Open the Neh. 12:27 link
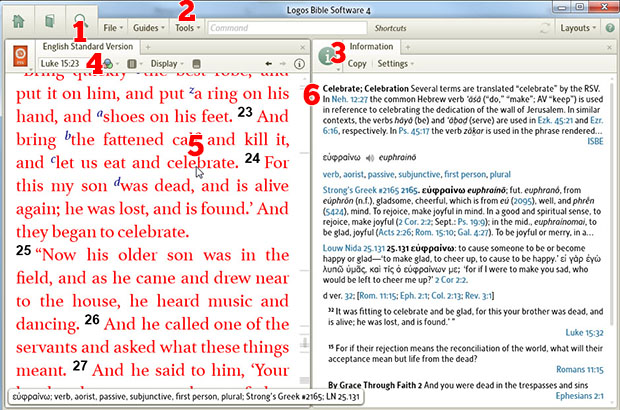The width and height of the screenshot is (620, 410). click(x=350, y=99)
